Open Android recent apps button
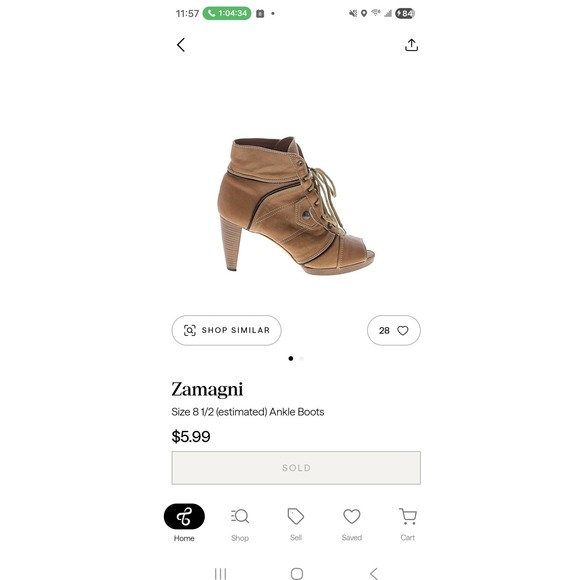The height and width of the screenshot is (580, 580). click(220, 573)
